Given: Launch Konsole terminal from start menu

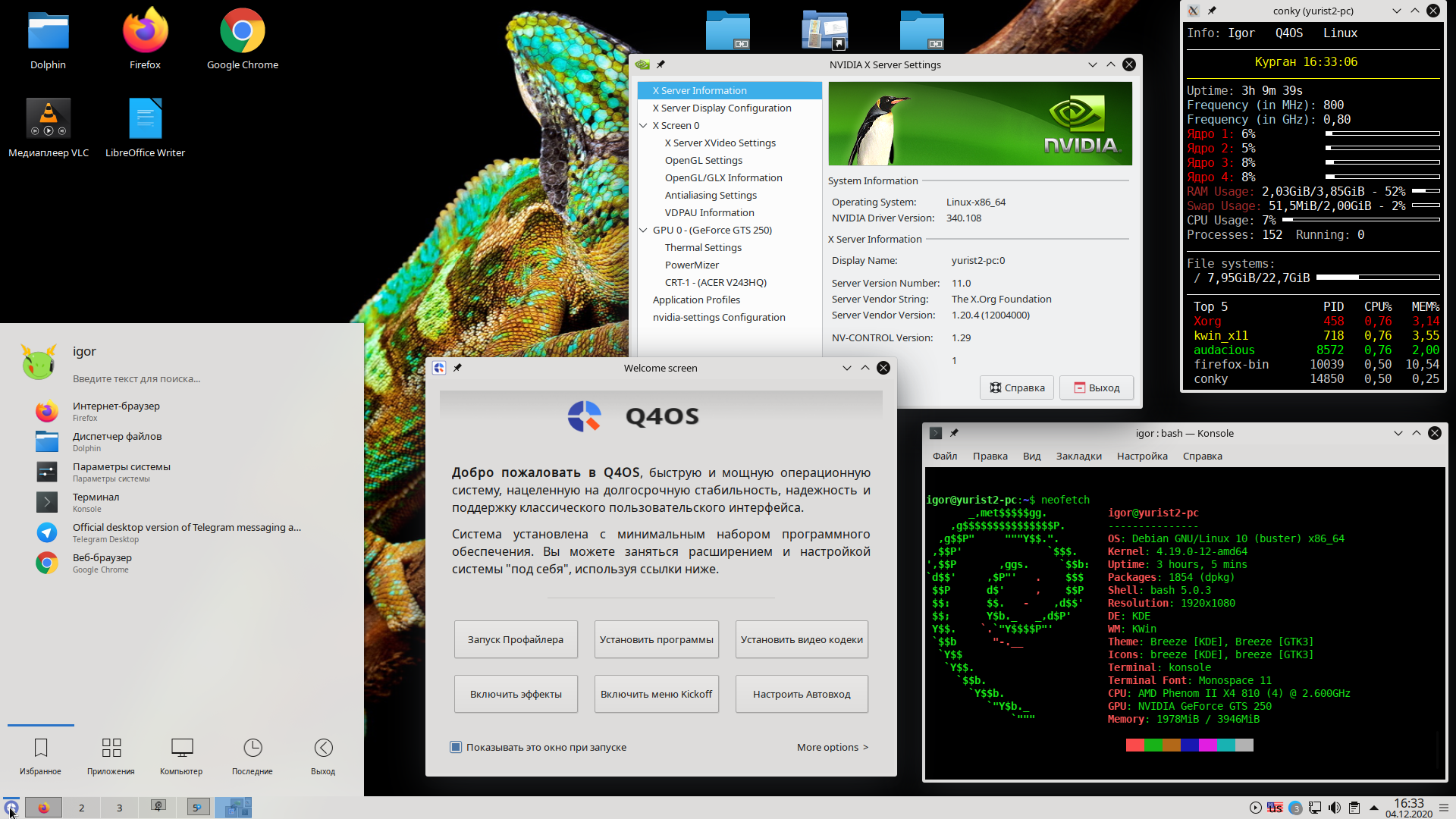Looking at the screenshot, I should click(x=182, y=502).
